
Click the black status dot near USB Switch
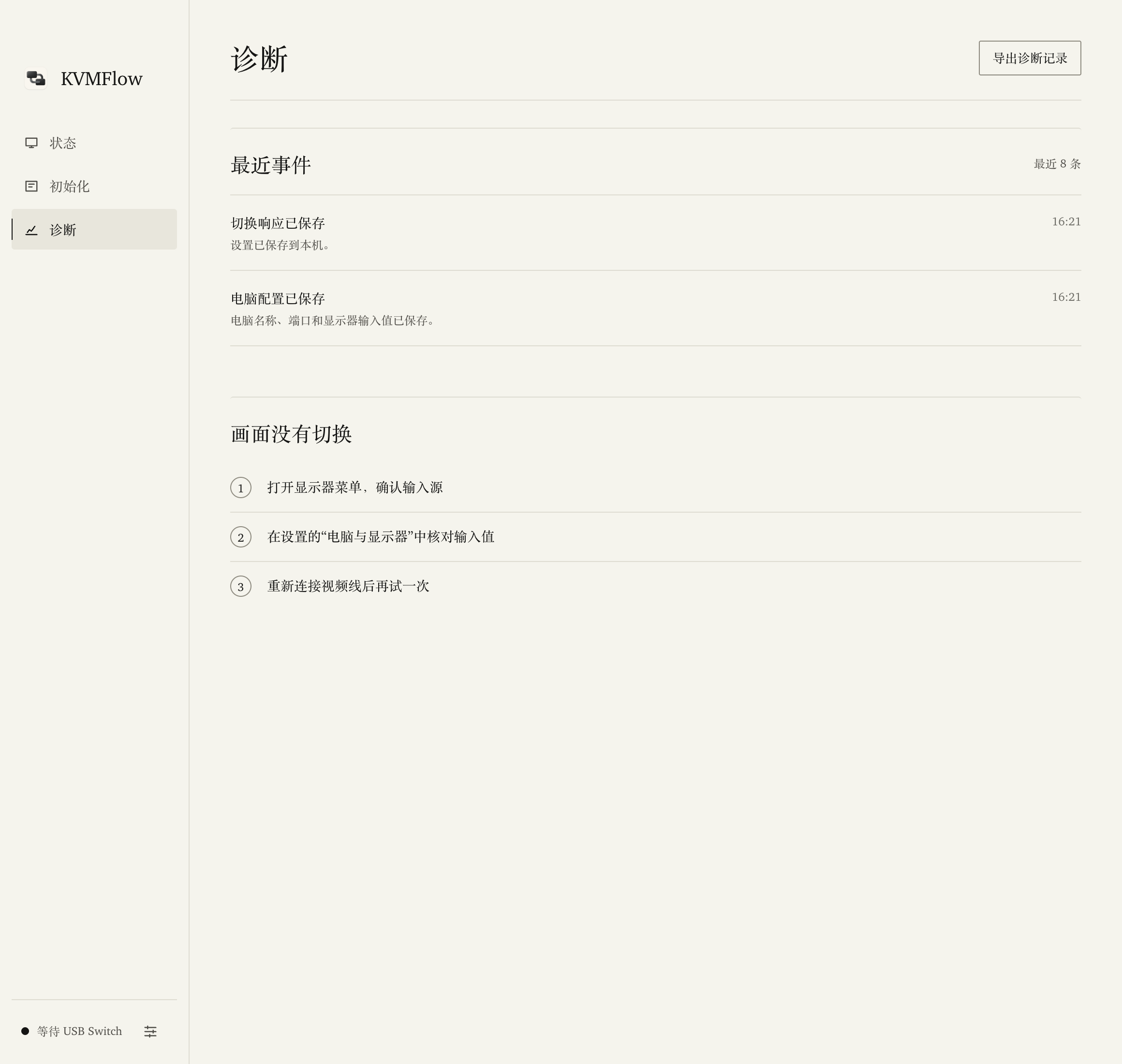25,1031
